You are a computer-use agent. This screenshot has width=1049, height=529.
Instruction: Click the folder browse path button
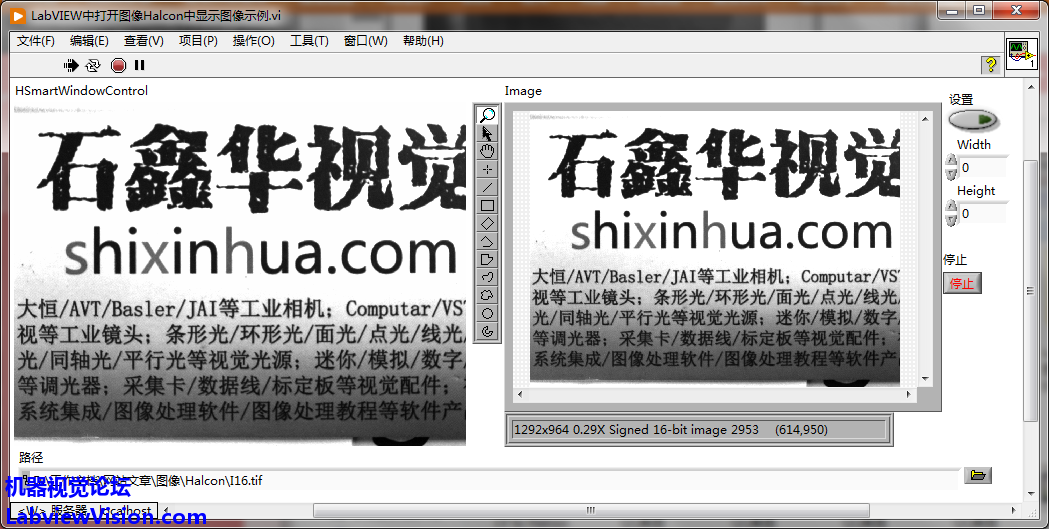coord(977,475)
